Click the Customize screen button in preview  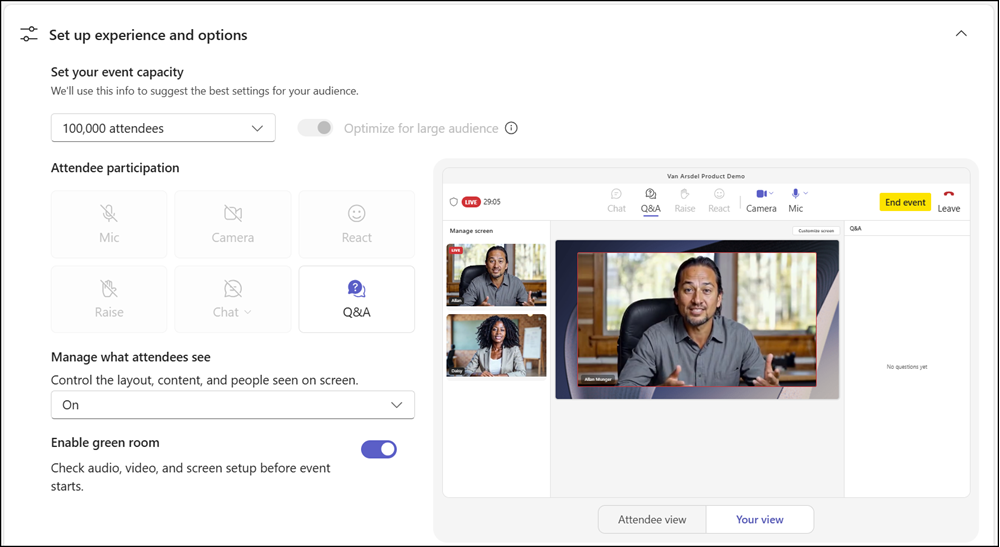816,231
